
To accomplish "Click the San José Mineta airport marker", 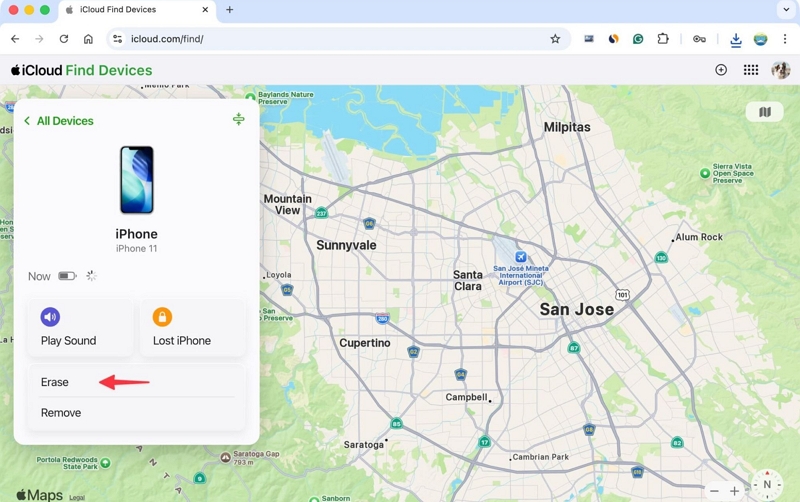I will point(520,257).
